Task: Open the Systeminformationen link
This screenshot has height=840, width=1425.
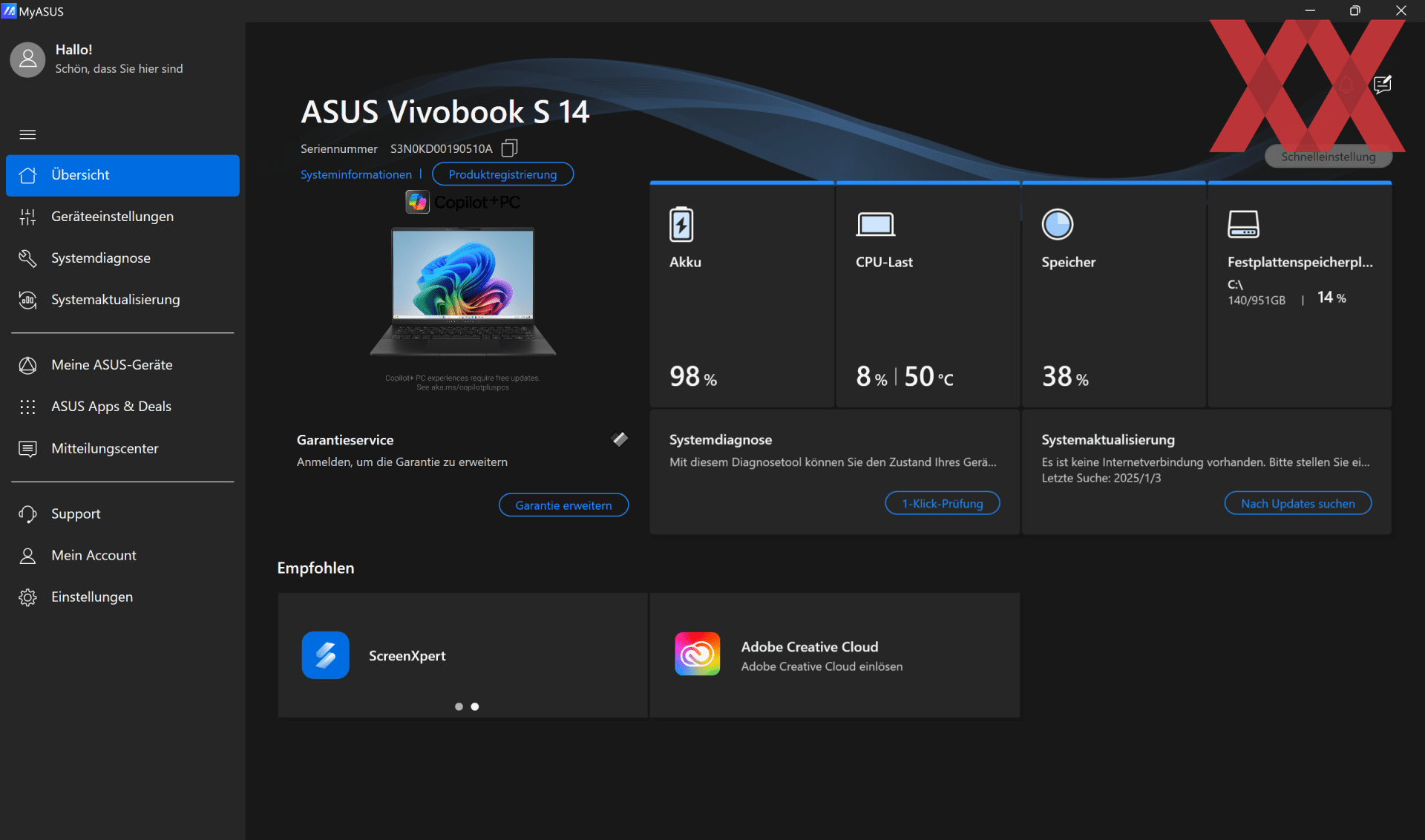Action: tap(356, 174)
